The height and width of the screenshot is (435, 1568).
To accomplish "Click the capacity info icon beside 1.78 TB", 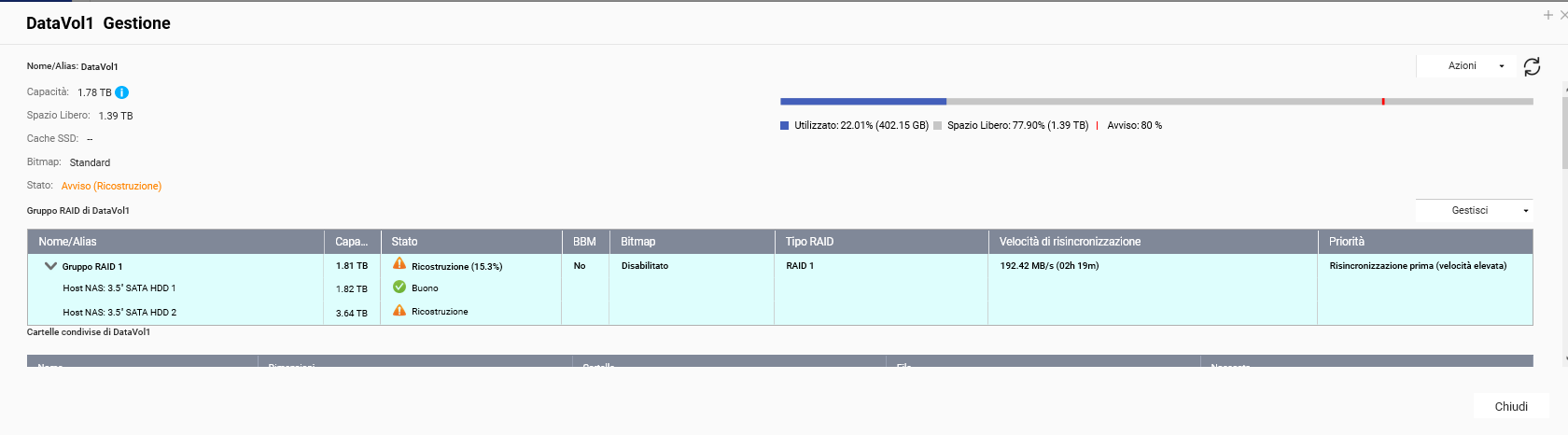I will 122,92.
